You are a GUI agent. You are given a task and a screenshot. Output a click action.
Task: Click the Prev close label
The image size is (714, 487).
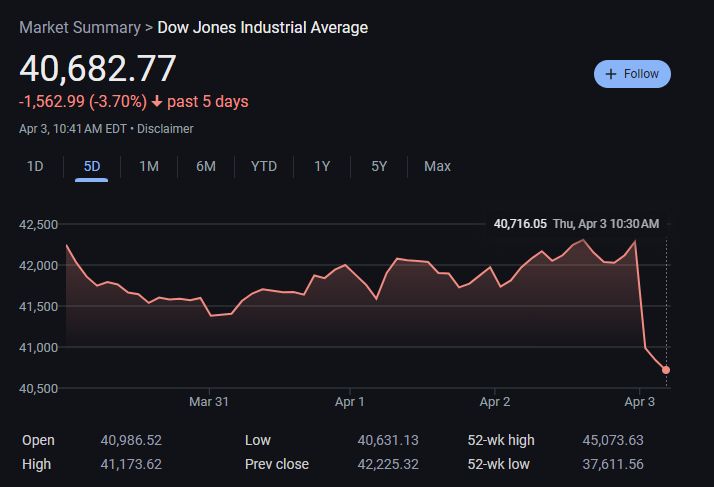(277, 464)
